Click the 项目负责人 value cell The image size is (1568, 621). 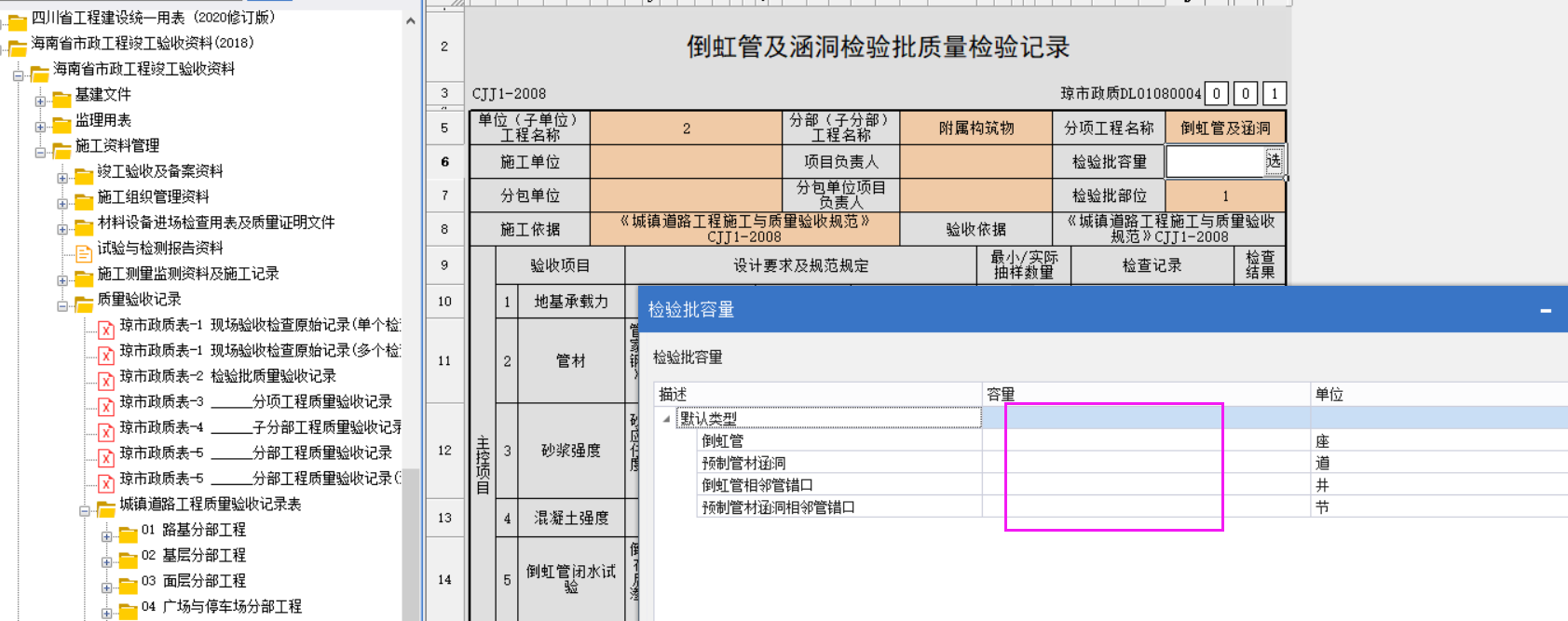coord(975,162)
